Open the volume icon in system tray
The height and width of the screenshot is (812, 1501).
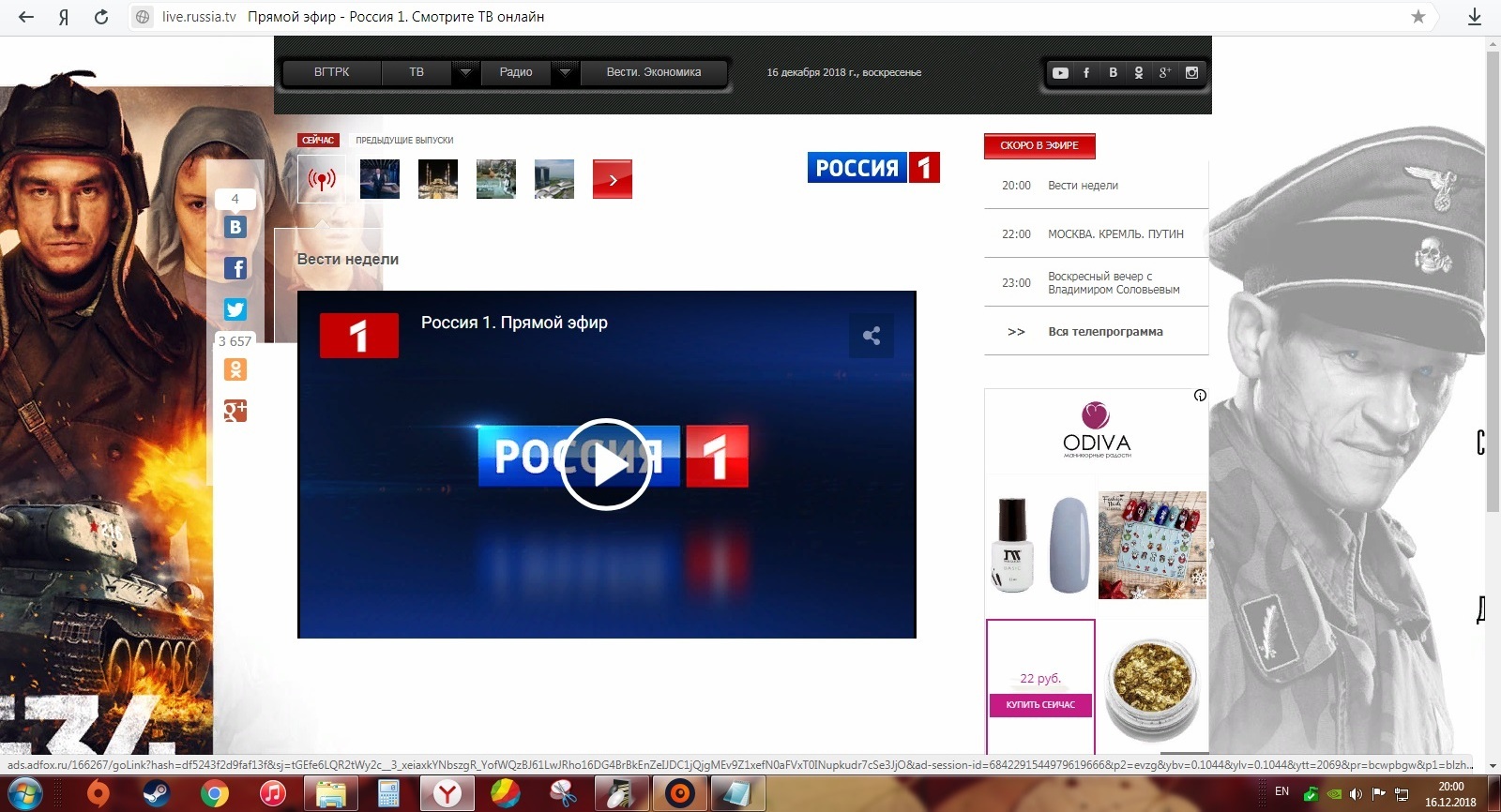click(1356, 794)
